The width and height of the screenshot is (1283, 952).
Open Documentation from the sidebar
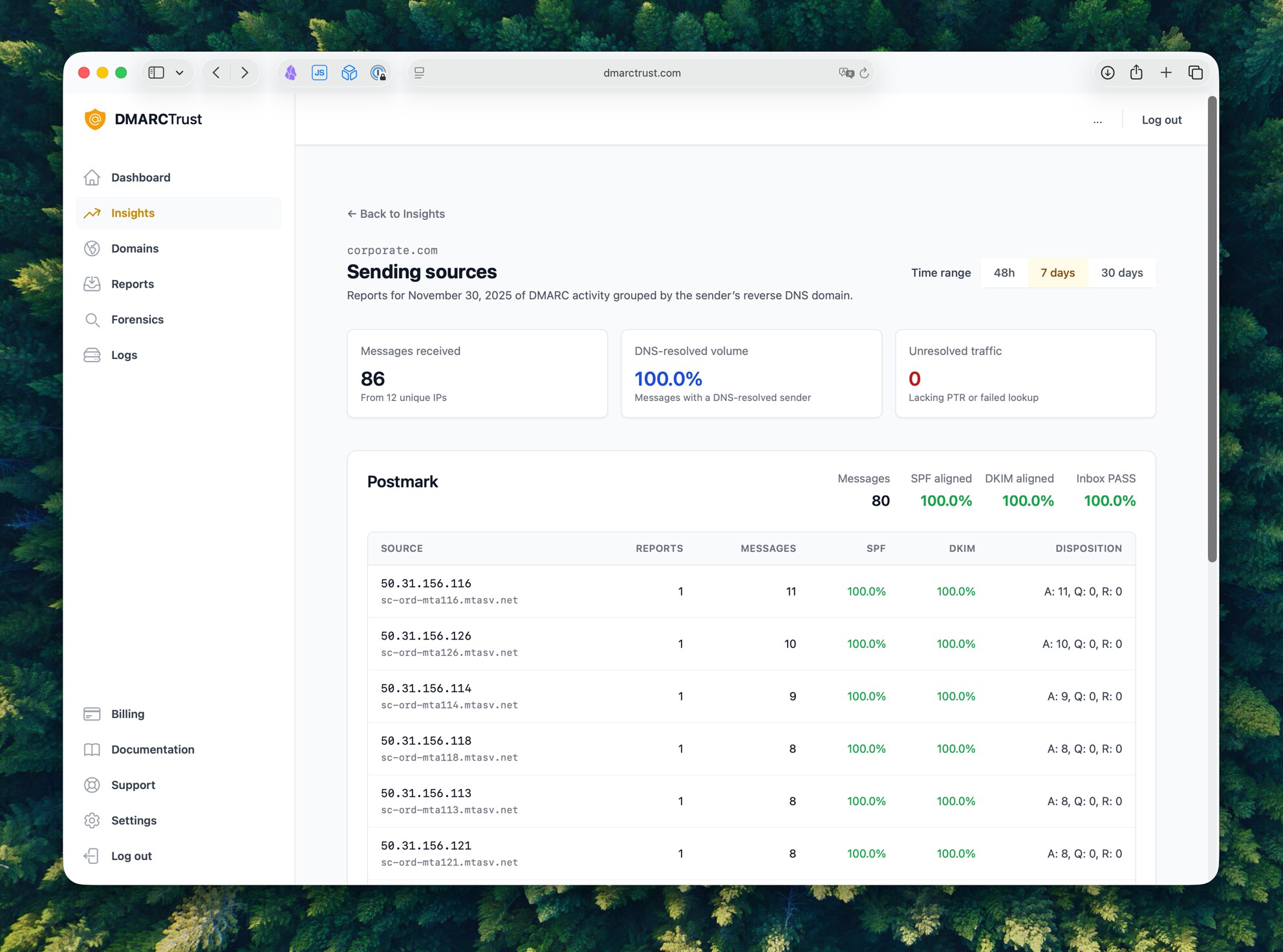(x=153, y=750)
